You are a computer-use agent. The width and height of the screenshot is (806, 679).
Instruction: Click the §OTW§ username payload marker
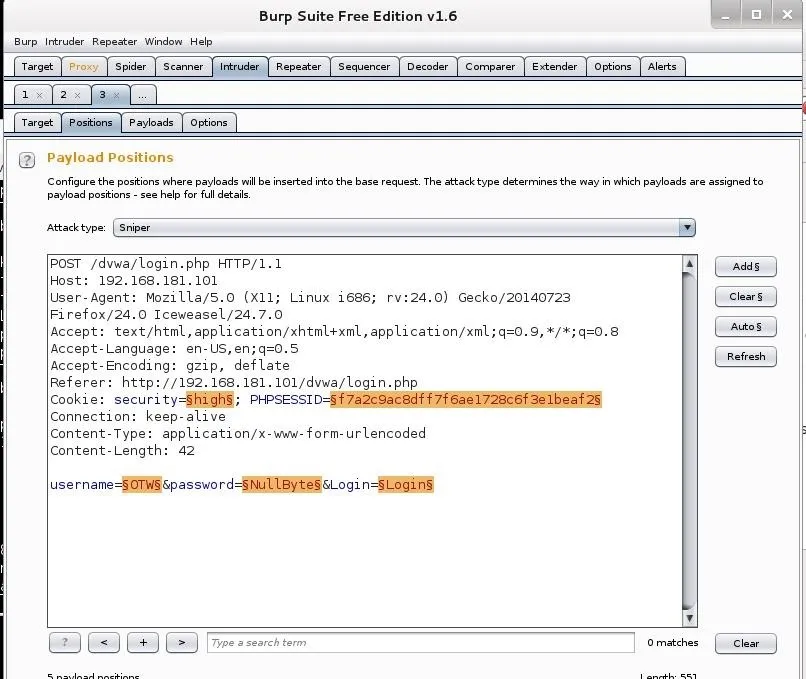(141, 484)
